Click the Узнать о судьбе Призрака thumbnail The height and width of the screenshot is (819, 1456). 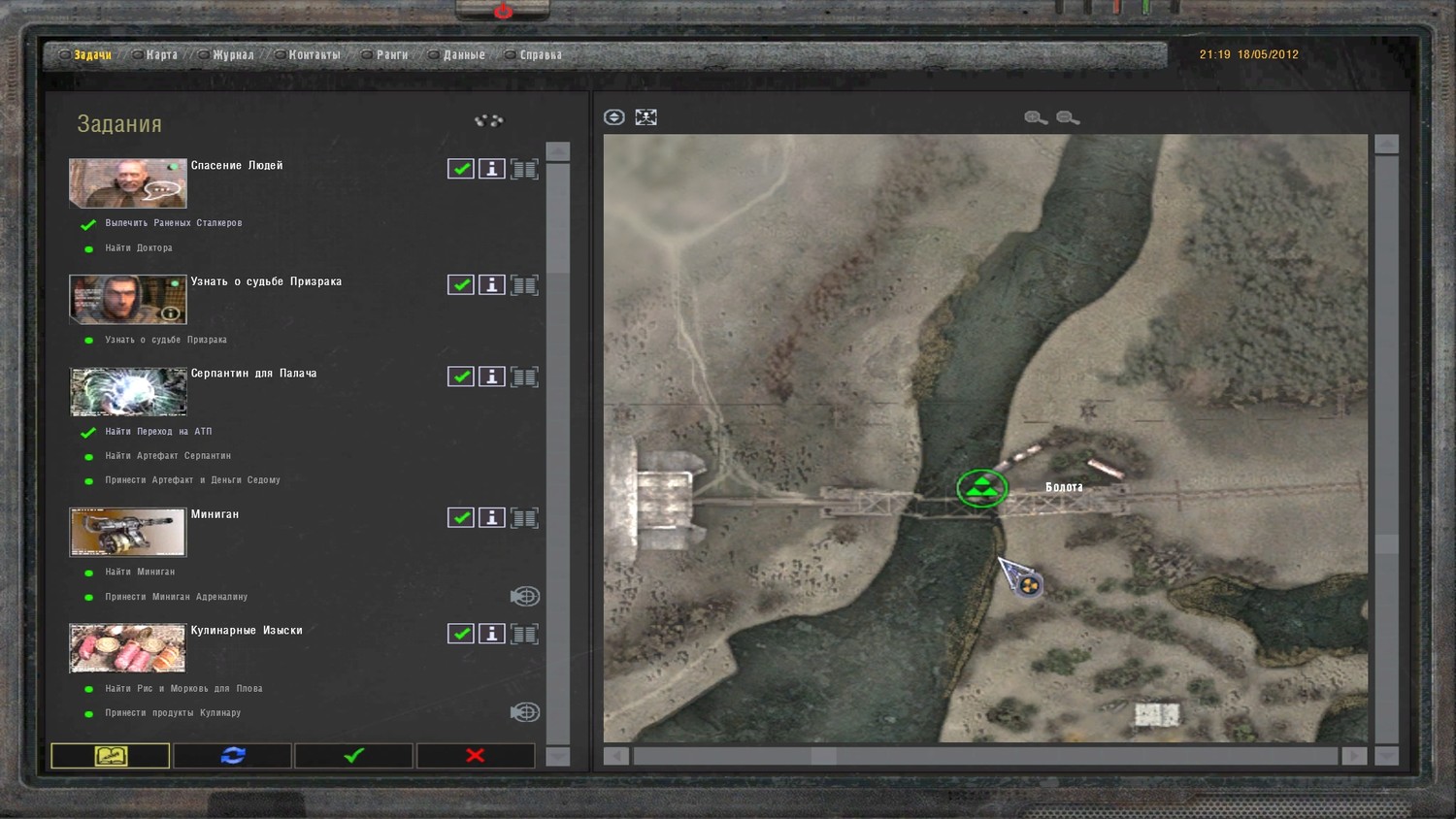click(x=128, y=299)
